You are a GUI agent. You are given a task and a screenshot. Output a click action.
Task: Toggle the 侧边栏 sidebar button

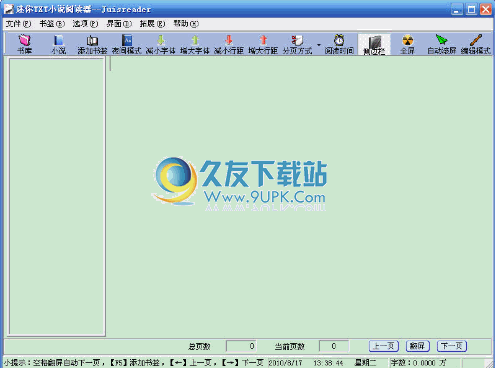374,44
